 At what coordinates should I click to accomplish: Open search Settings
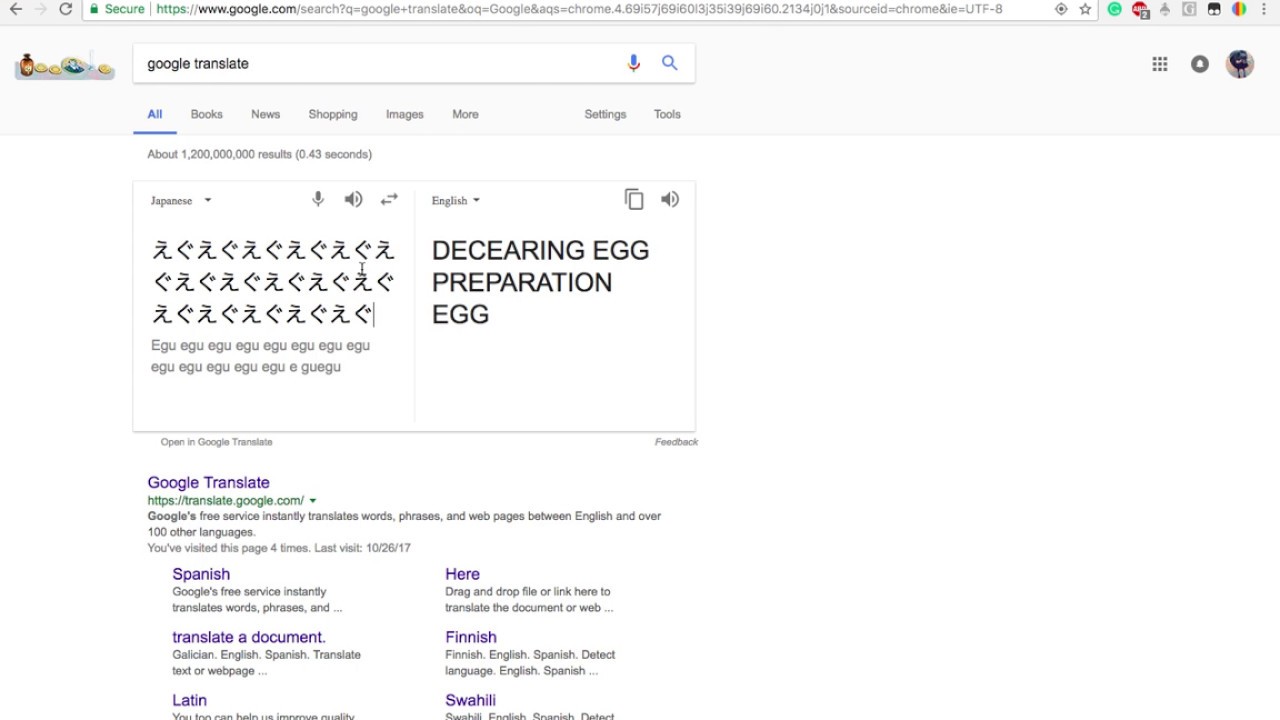605,114
